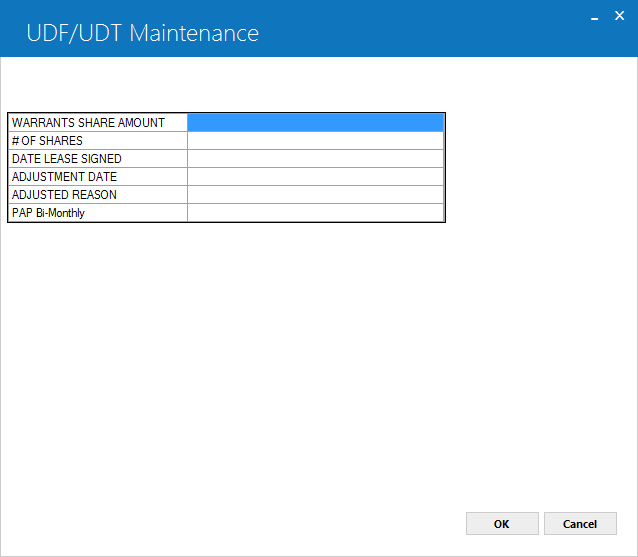Select the DATE LEASE SIGNED value cell
The height and width of the screenshot is (557, 638).
click(x=315, y=159)
